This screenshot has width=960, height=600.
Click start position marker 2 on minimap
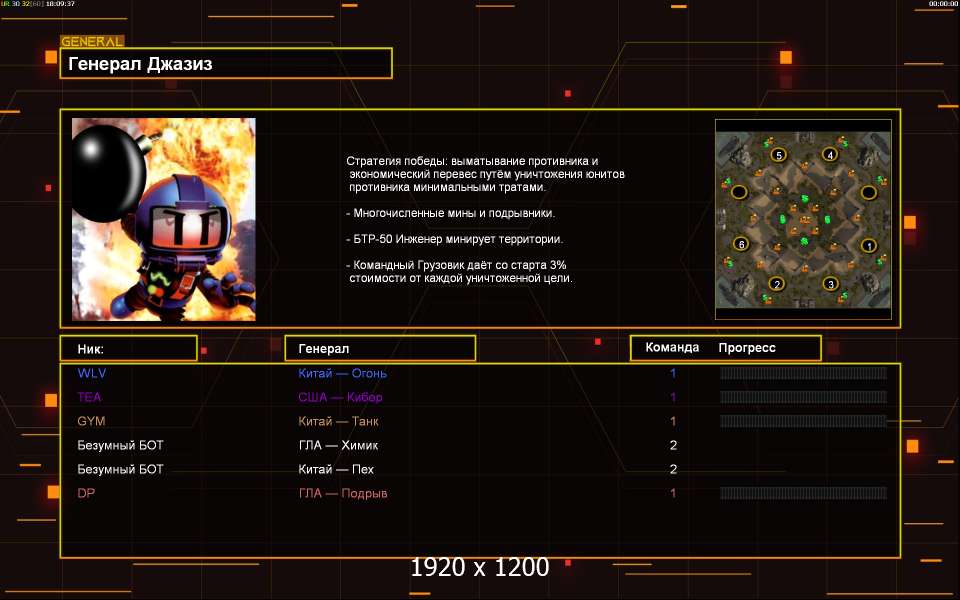777,283
